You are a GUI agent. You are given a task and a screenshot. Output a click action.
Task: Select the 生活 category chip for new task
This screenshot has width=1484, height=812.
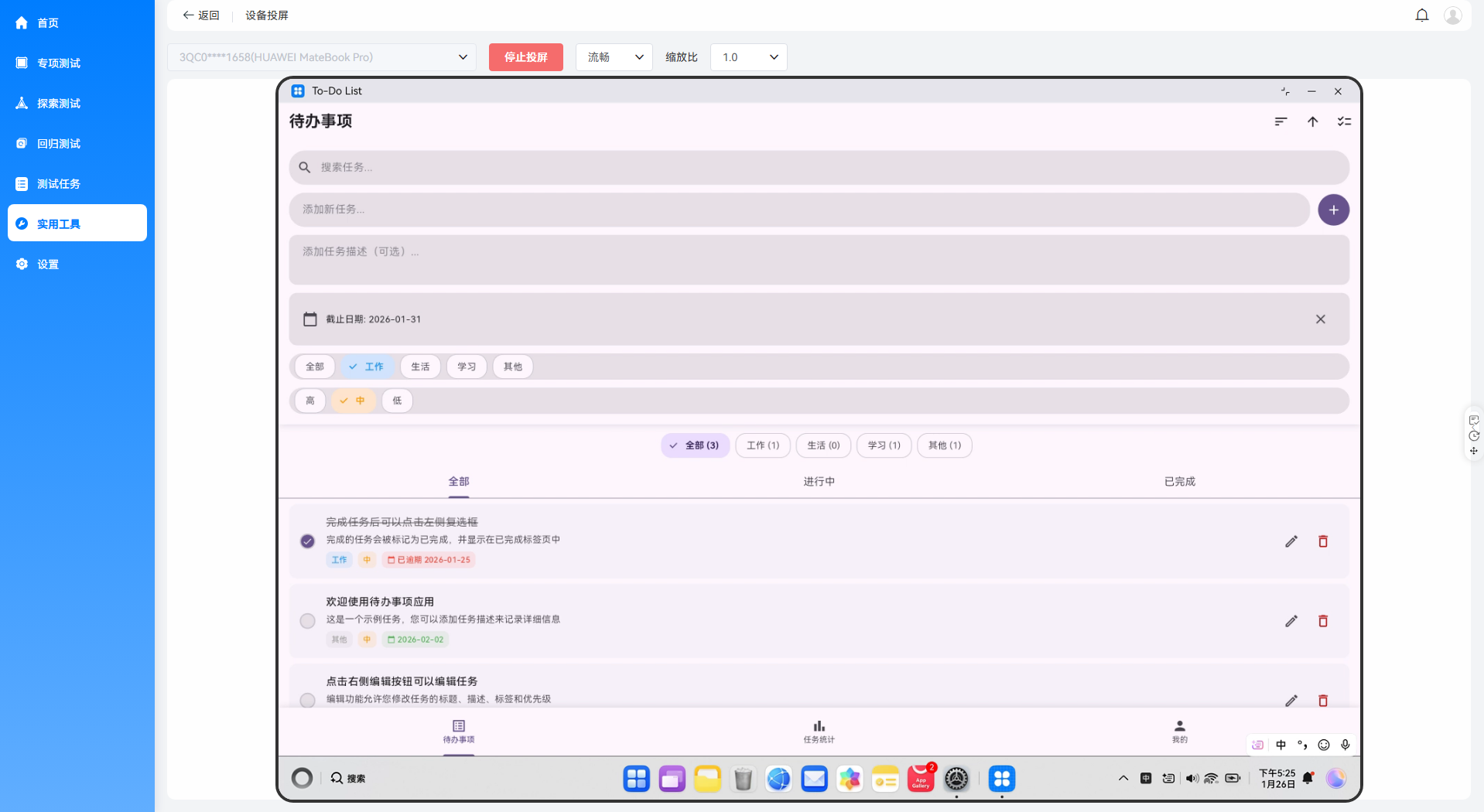(420, 367)
